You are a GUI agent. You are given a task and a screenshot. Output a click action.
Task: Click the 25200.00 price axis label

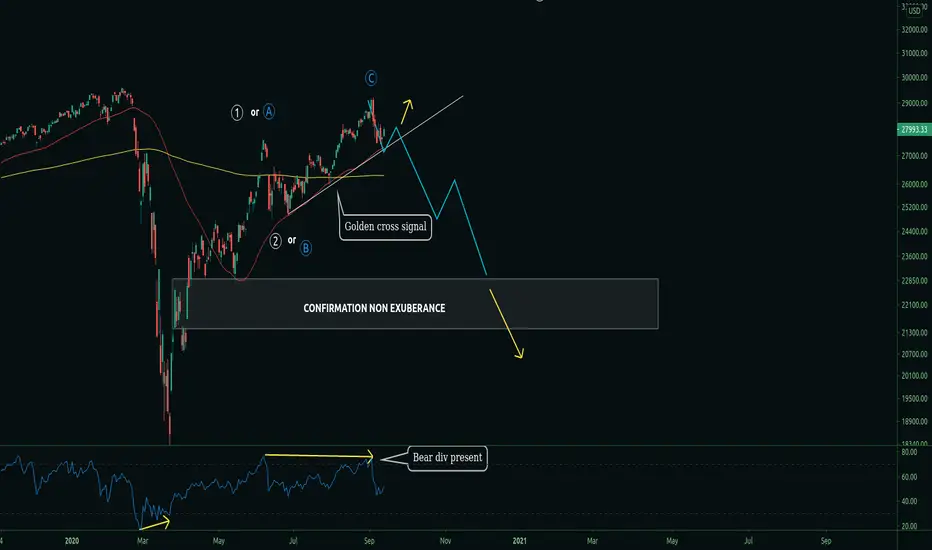point(914,208)
